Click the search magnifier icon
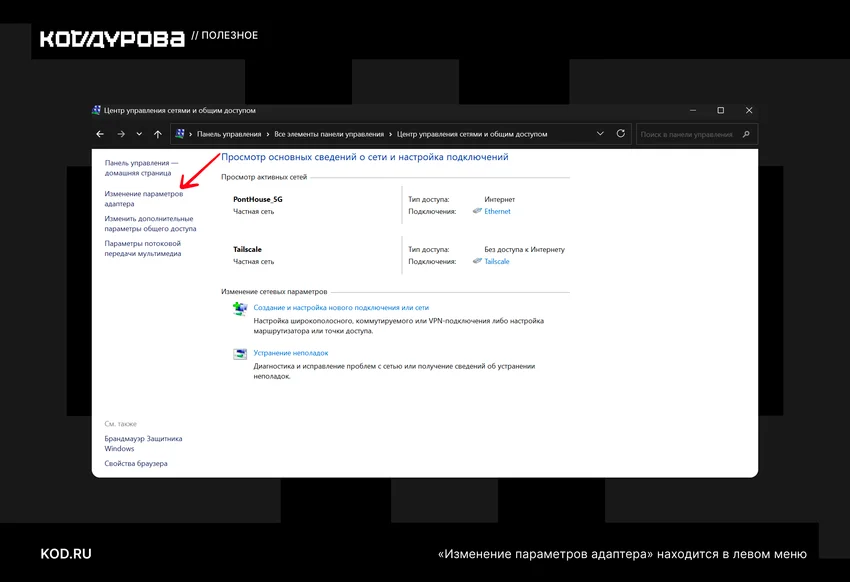 pos(746,134)
